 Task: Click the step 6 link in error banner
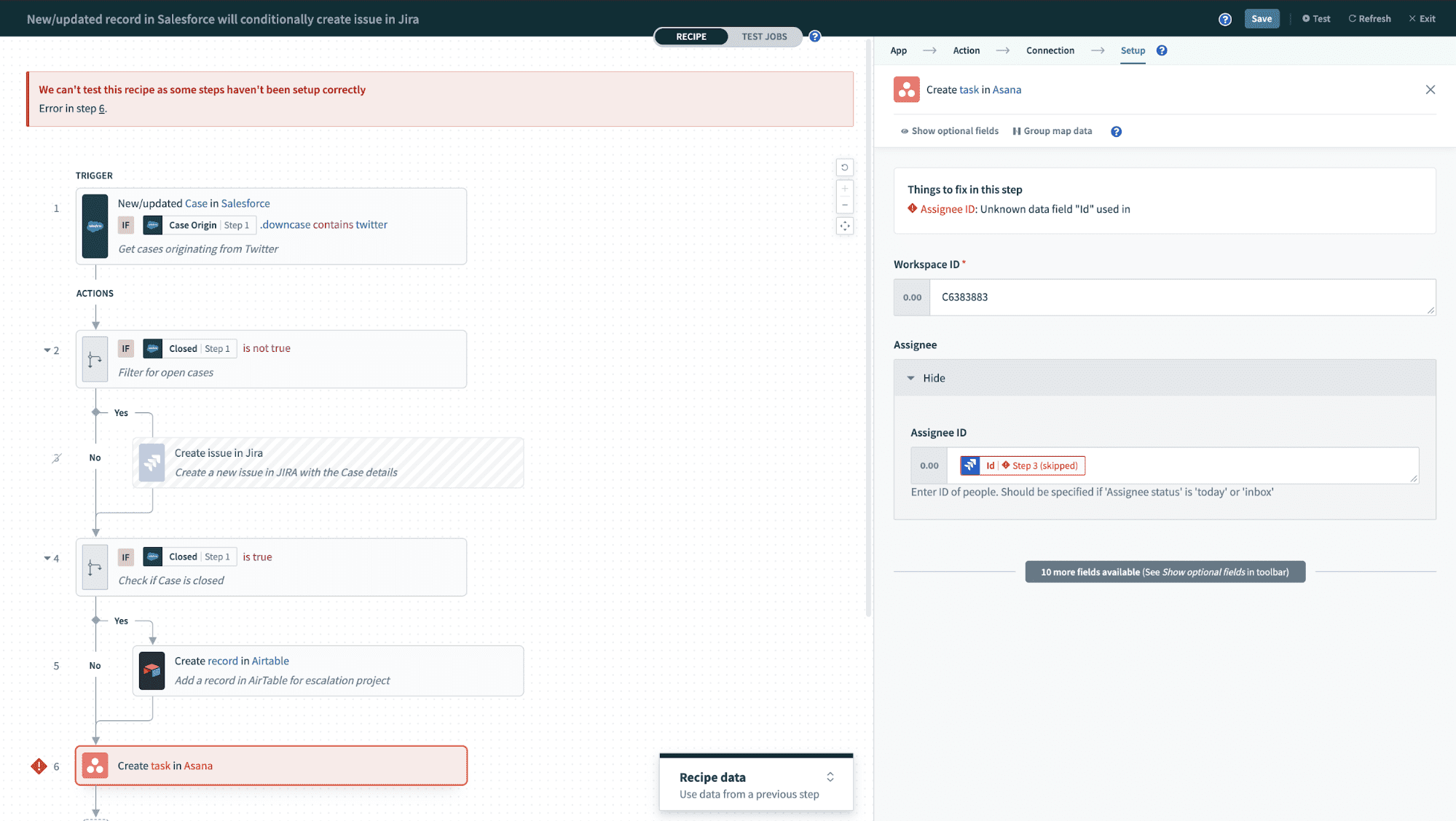click(102, 109)
